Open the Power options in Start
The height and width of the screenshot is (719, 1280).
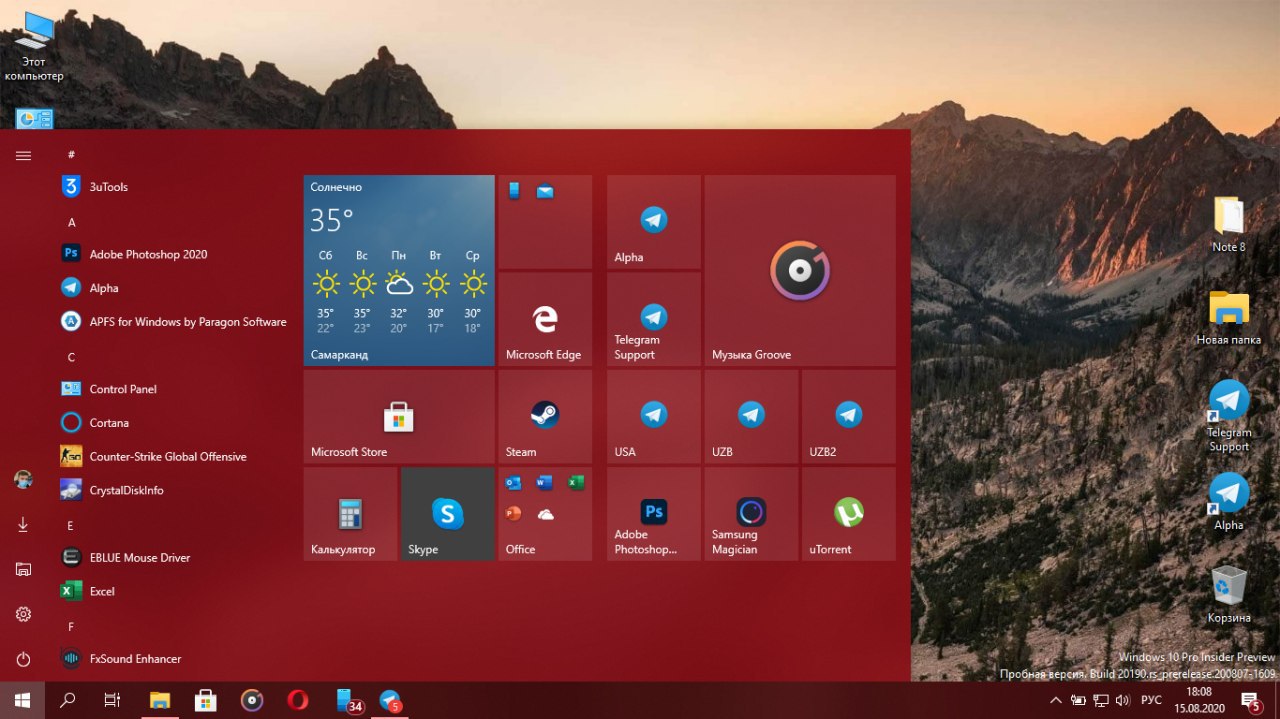pyautogui.click(x=23, y=659)
